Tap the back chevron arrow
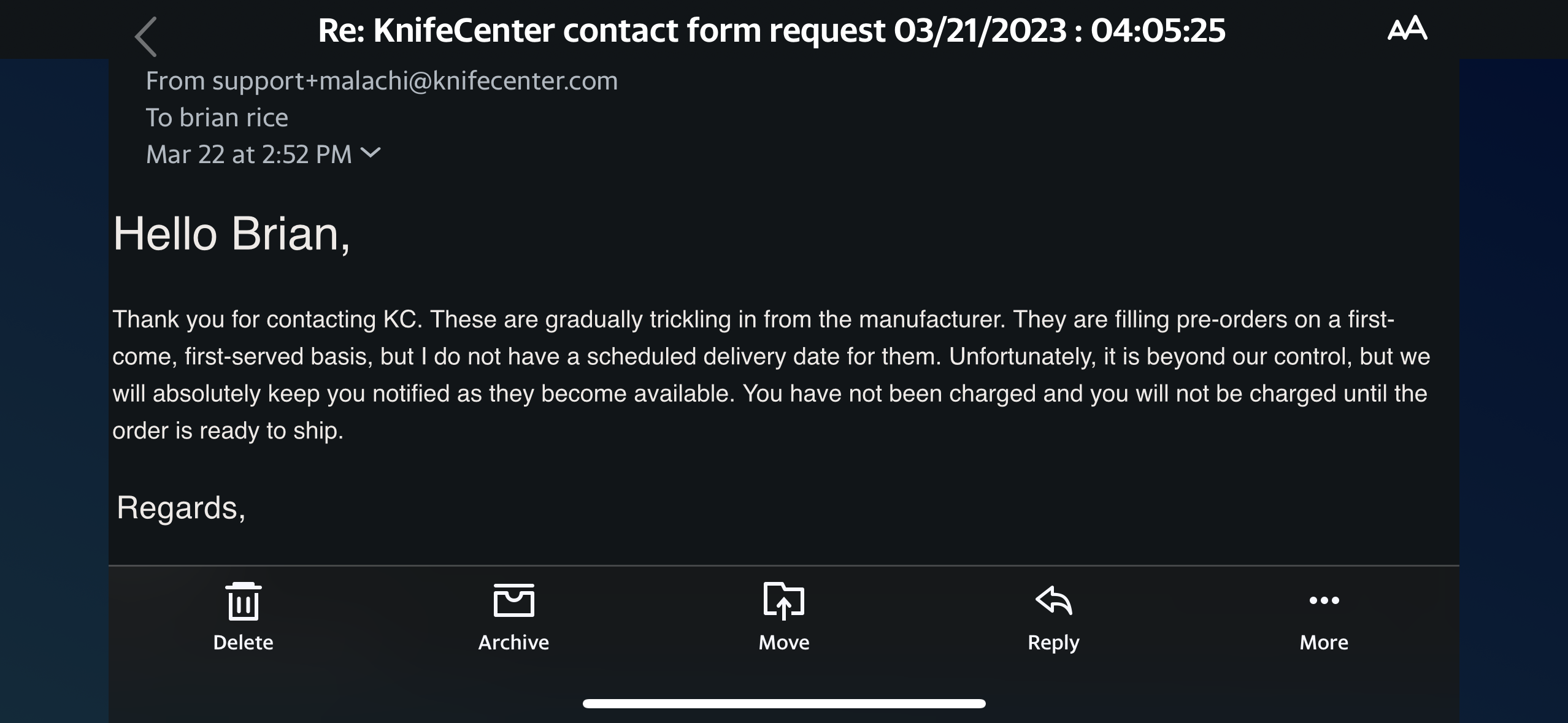 (x=146, y=37)
